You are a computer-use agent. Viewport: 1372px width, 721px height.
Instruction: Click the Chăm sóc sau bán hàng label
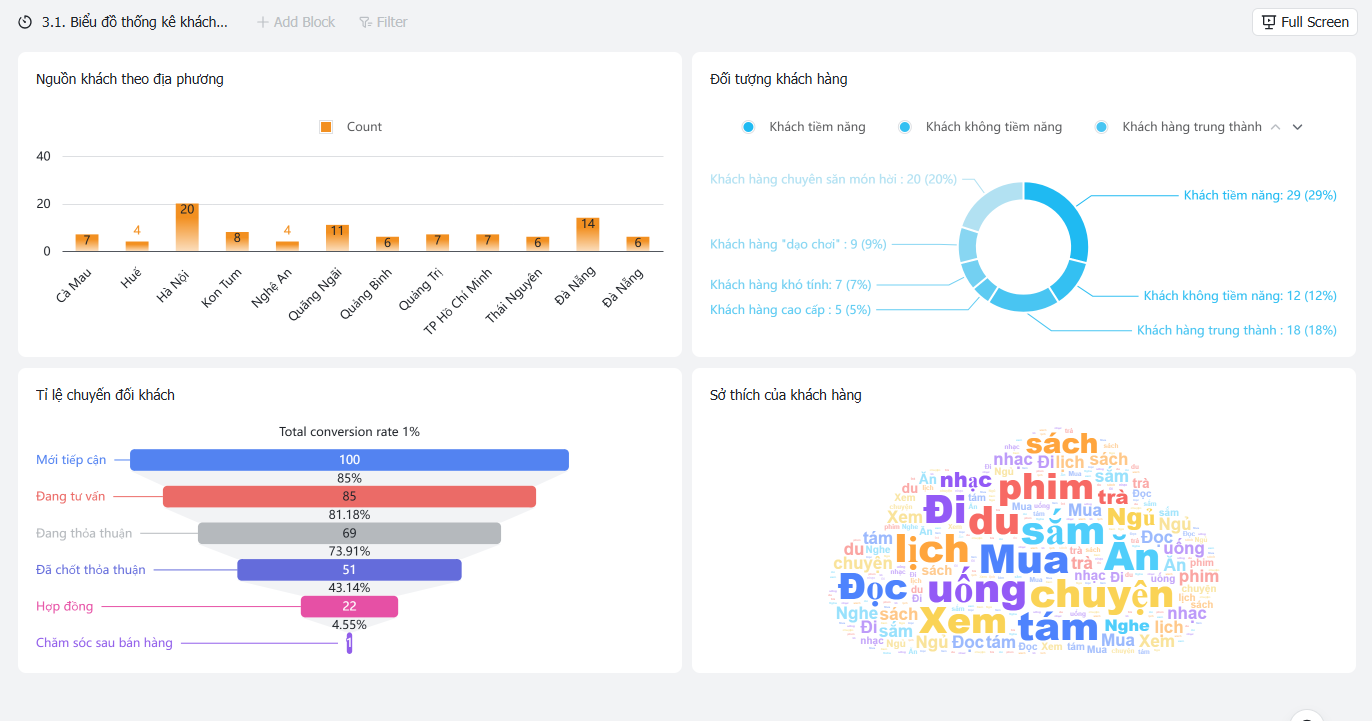click(104, 643)
